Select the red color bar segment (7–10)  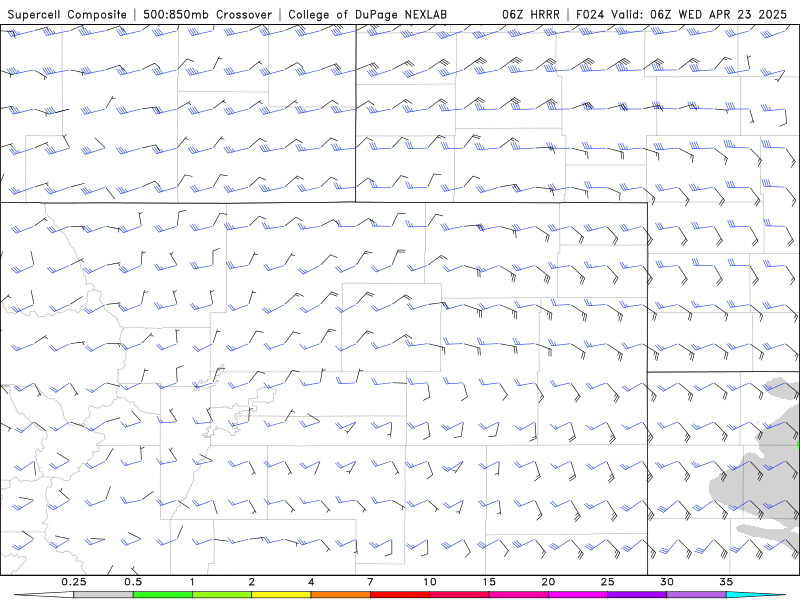click(x=399, y=595)
